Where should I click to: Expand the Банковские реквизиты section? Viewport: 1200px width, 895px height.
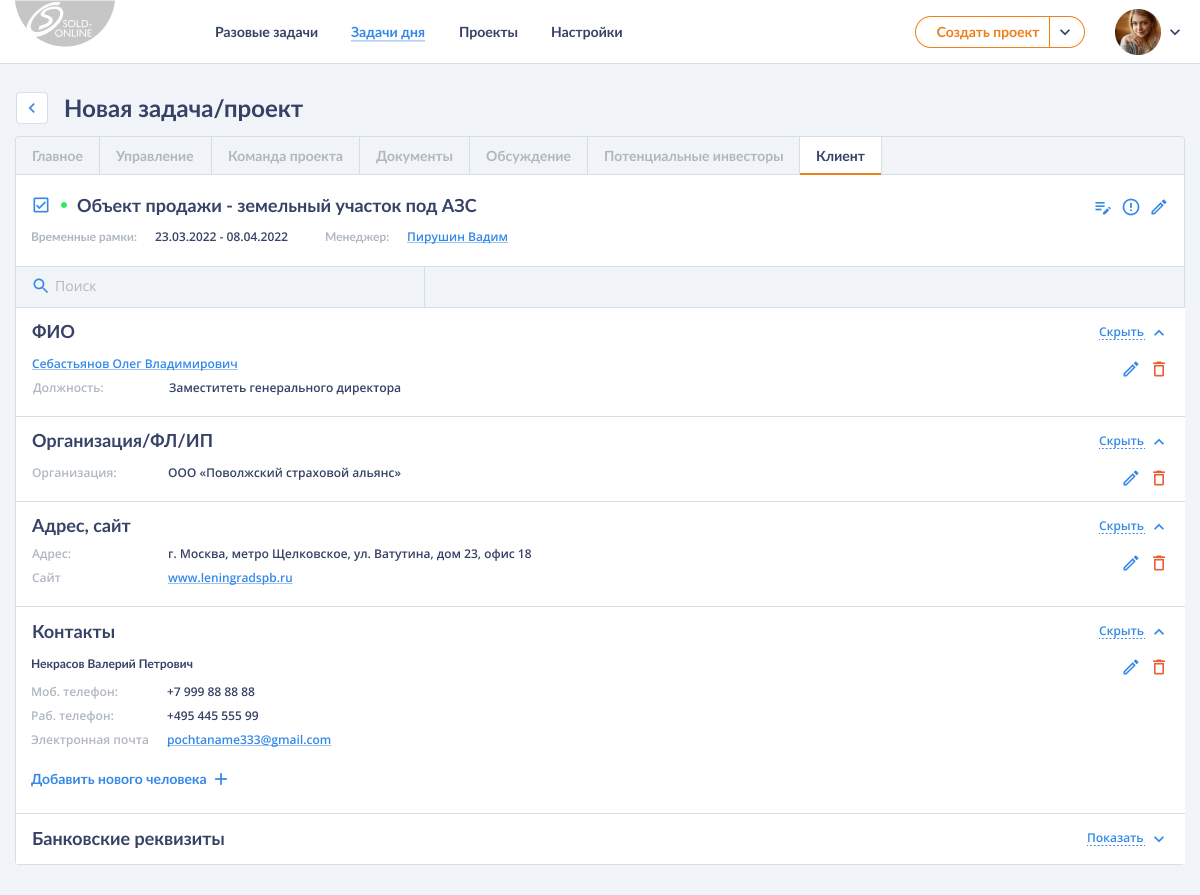pos(1126,839)
